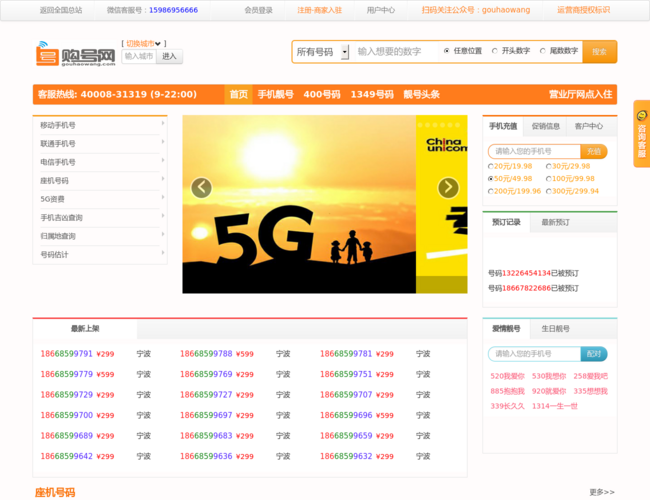The width and height of the screenshot is (650, 500).
Task: Open phone number 18668599791 listing
Action: pyautogui.click(x=66, y=354)
